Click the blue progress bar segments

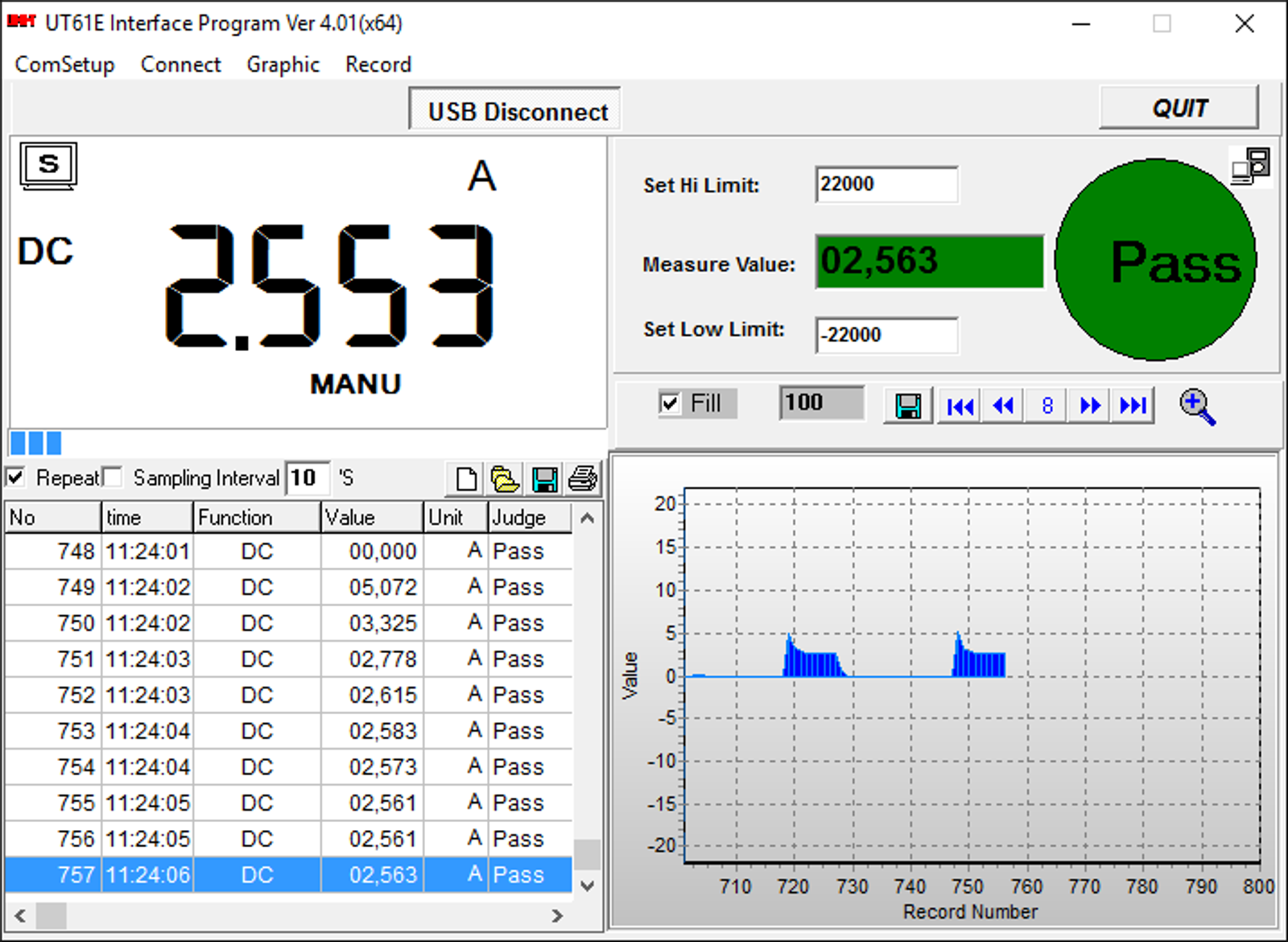pos(35,443)
